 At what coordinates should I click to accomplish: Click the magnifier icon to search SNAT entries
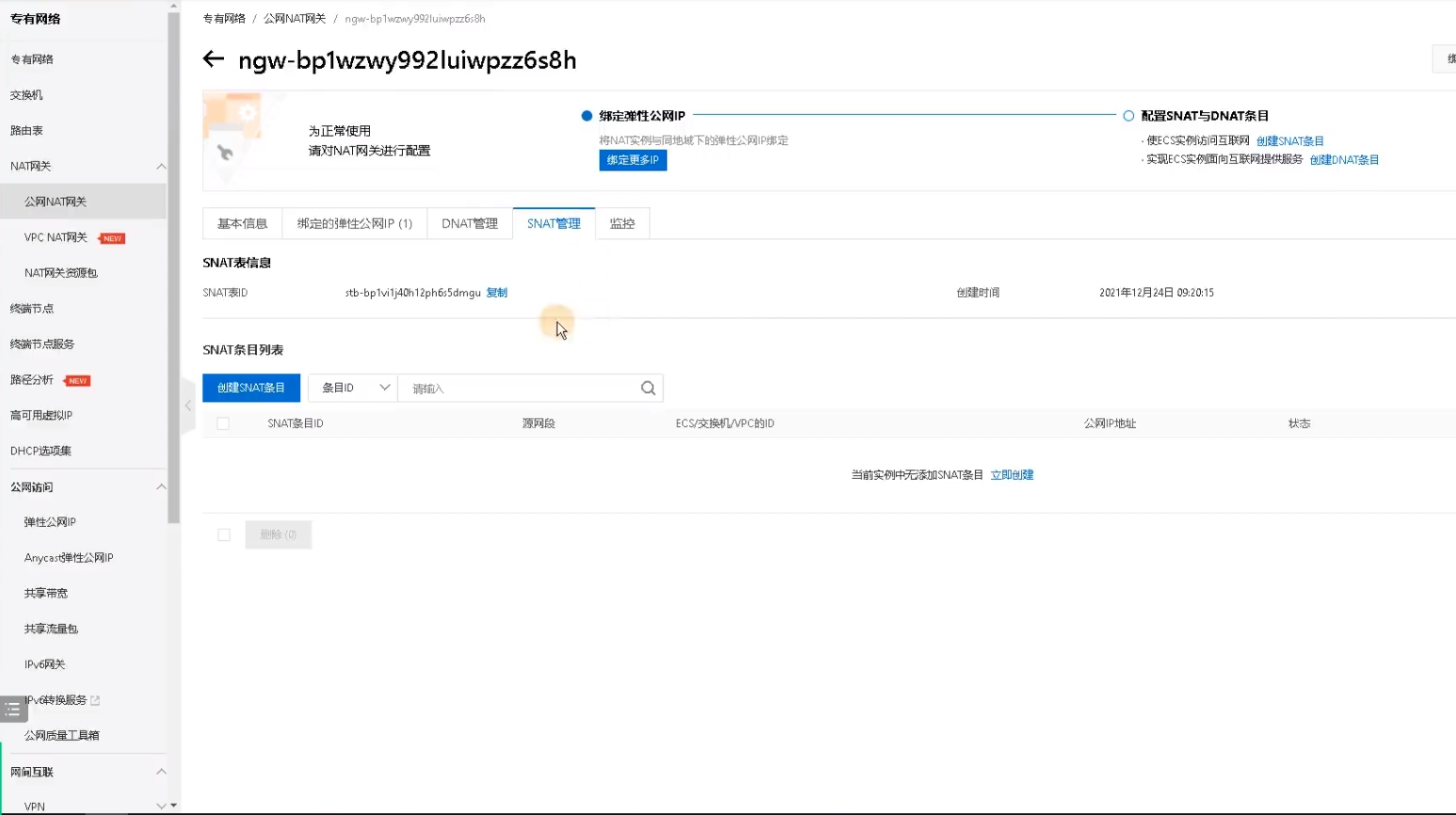[648, 388]
